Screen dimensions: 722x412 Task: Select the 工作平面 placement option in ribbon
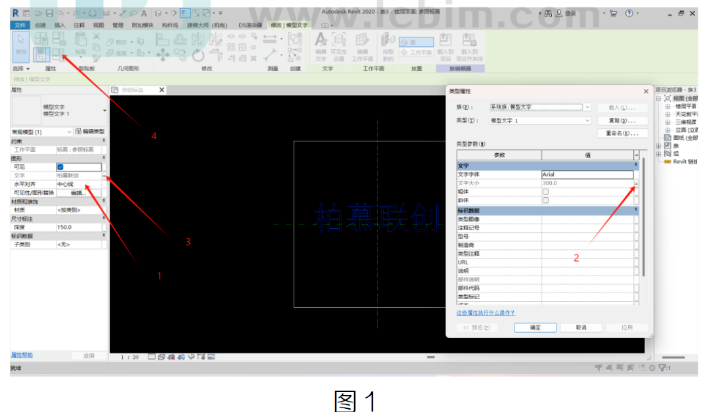[416, 52]
